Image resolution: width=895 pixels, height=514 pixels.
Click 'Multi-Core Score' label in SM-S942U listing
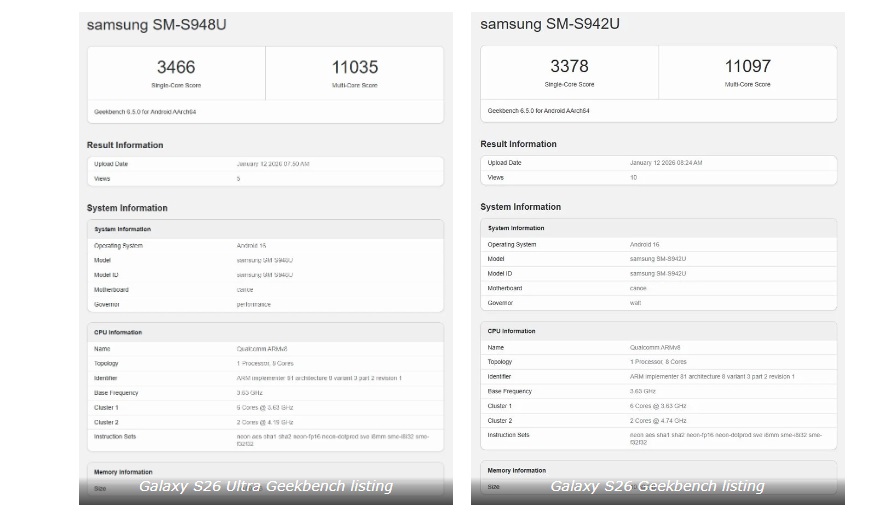(747, 84)
